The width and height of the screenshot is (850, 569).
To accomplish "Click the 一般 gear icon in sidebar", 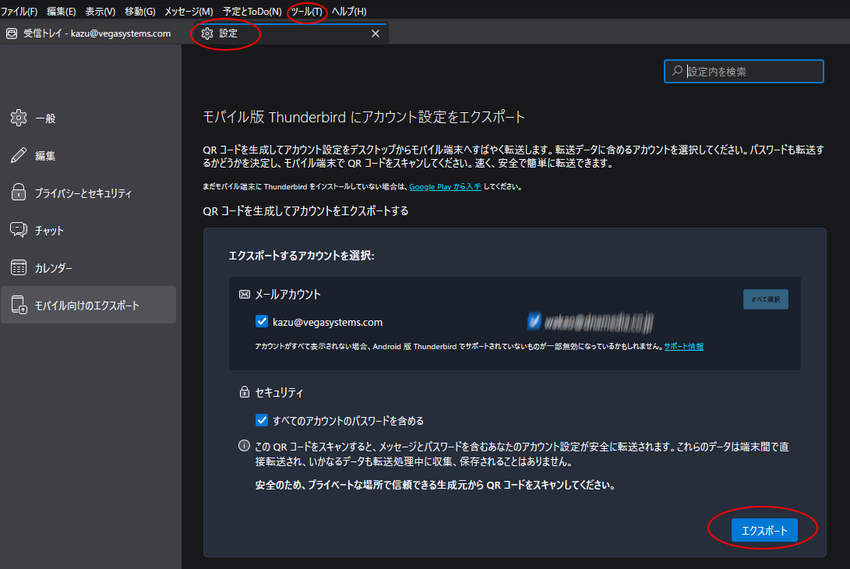I will click(18, 118).
